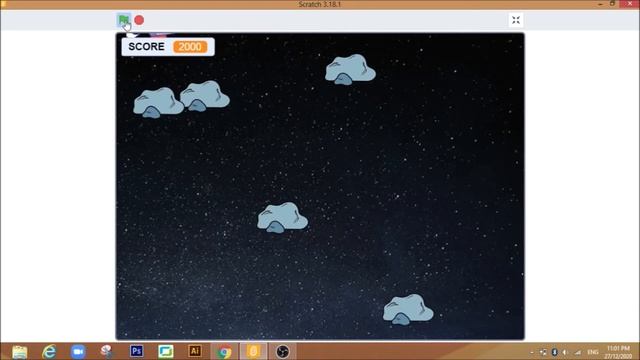Stop the project with the red stop button
Screen dimensions: 640x360
[x=139, y=20]
